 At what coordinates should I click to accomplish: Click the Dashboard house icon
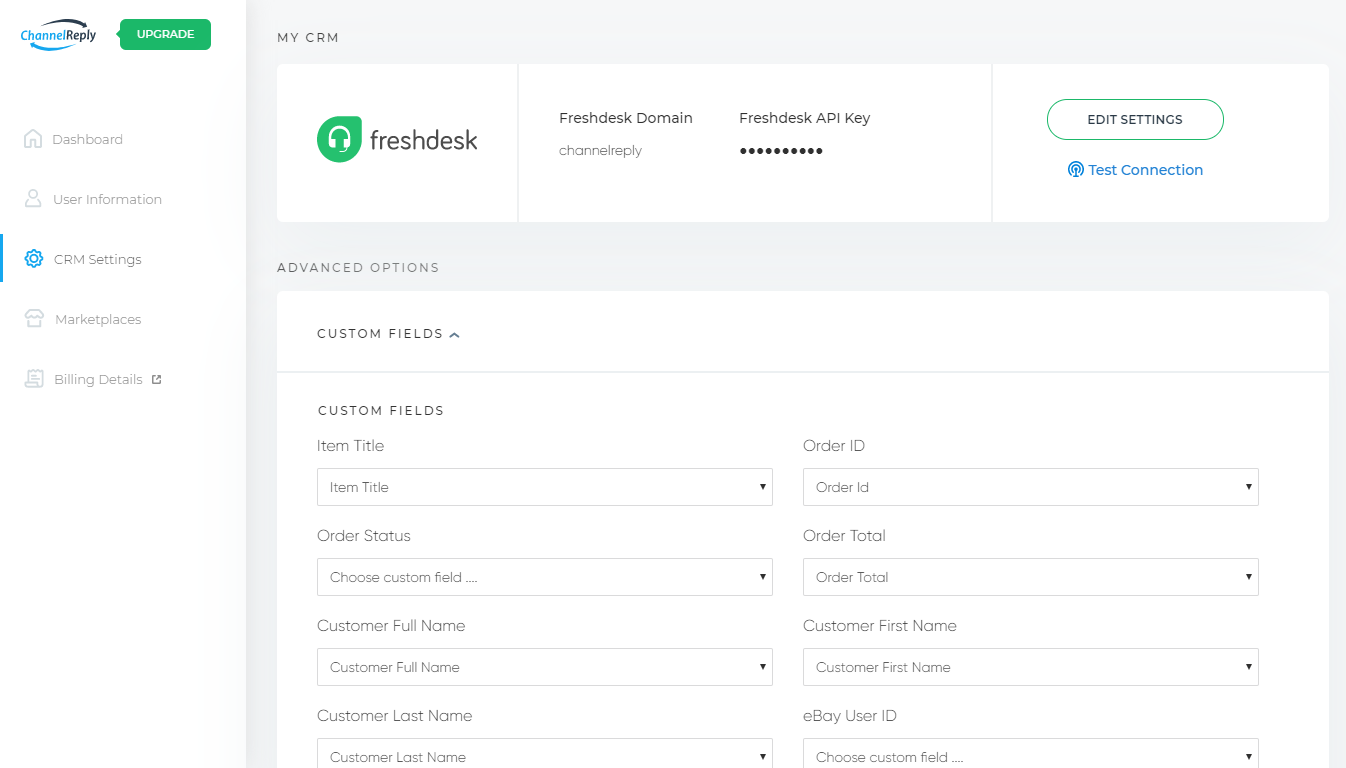pos(33,139)
